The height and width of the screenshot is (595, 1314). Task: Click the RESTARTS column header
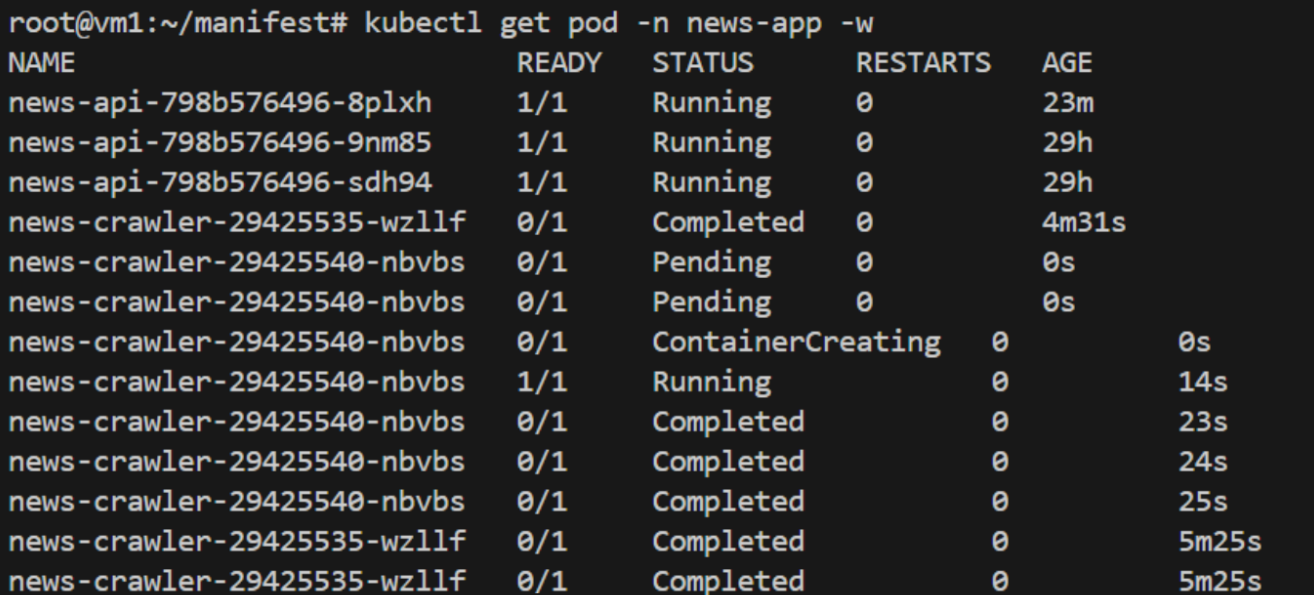tap(923, 63)
